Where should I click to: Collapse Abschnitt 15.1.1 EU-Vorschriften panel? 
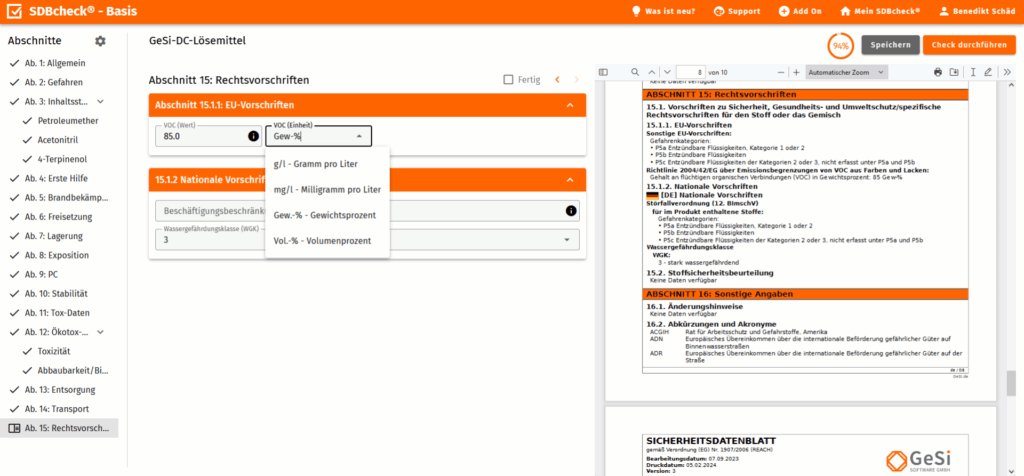tap(569, 105)
